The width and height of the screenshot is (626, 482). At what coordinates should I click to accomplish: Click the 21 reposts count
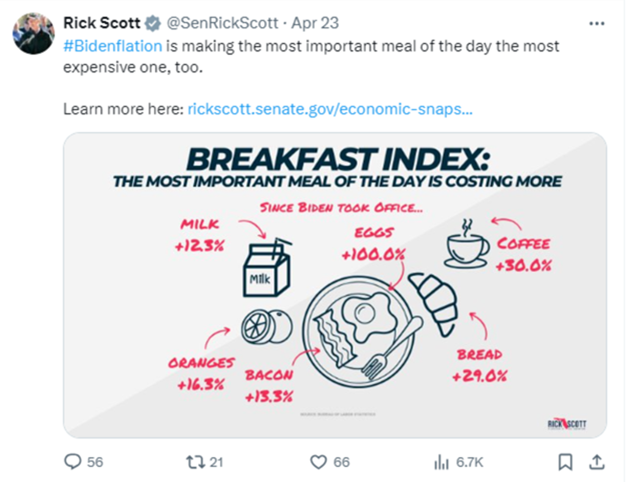click(216, 462)
